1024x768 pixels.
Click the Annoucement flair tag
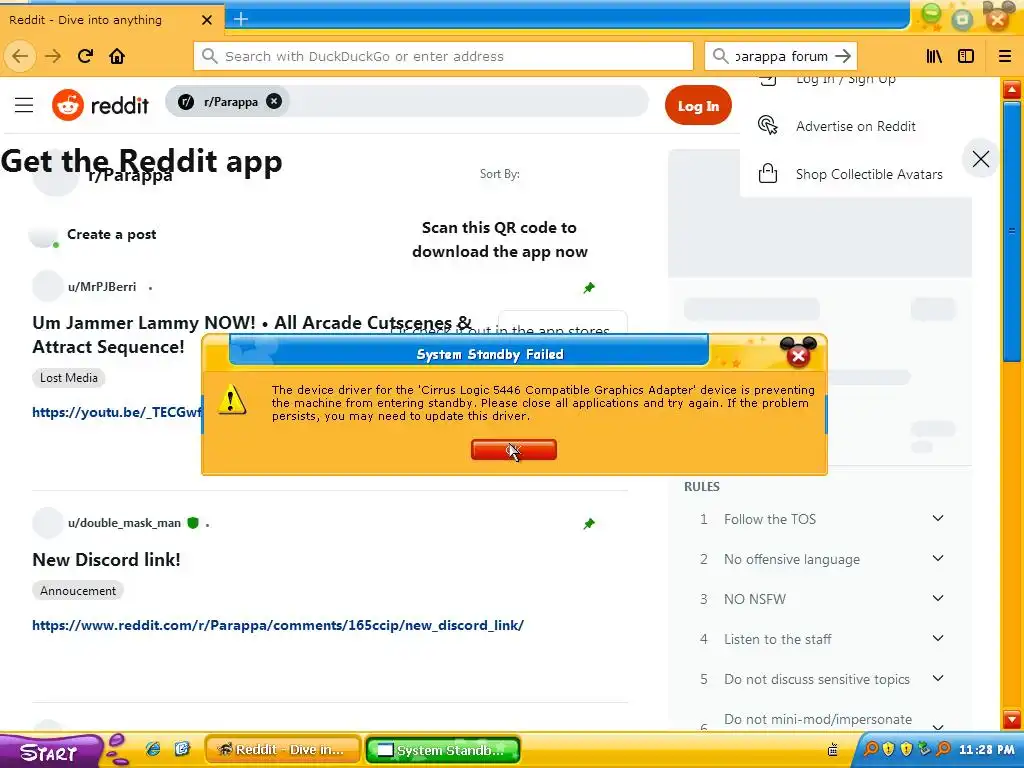[78, 590]
